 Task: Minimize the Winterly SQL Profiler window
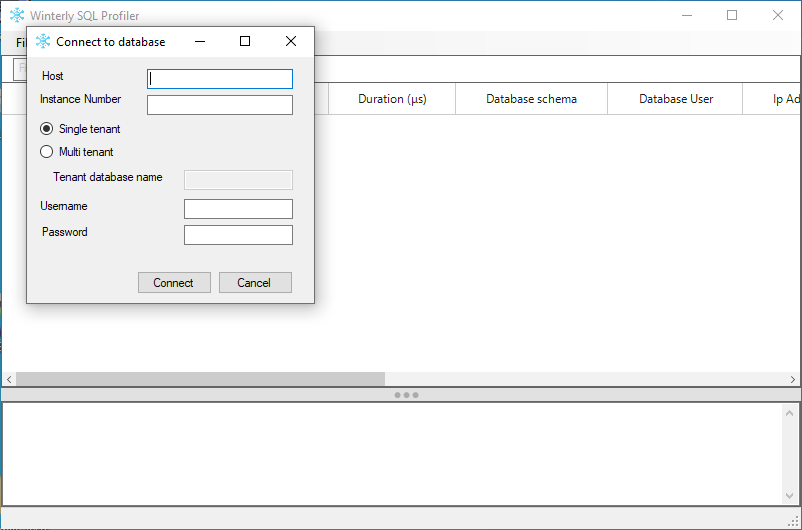coord(687,15)
